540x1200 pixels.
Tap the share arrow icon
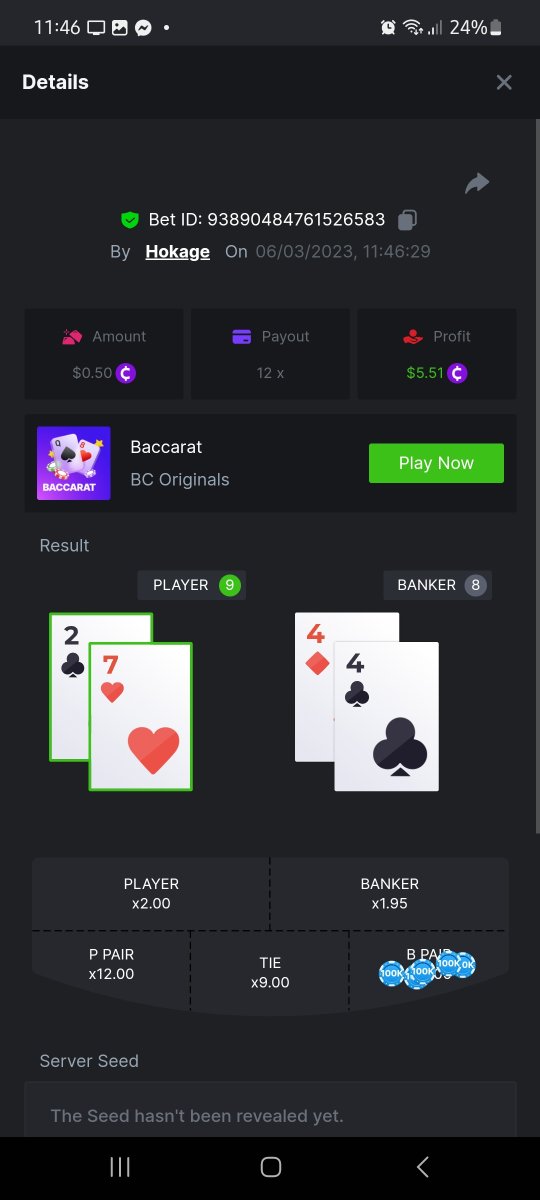pos(477,183)
